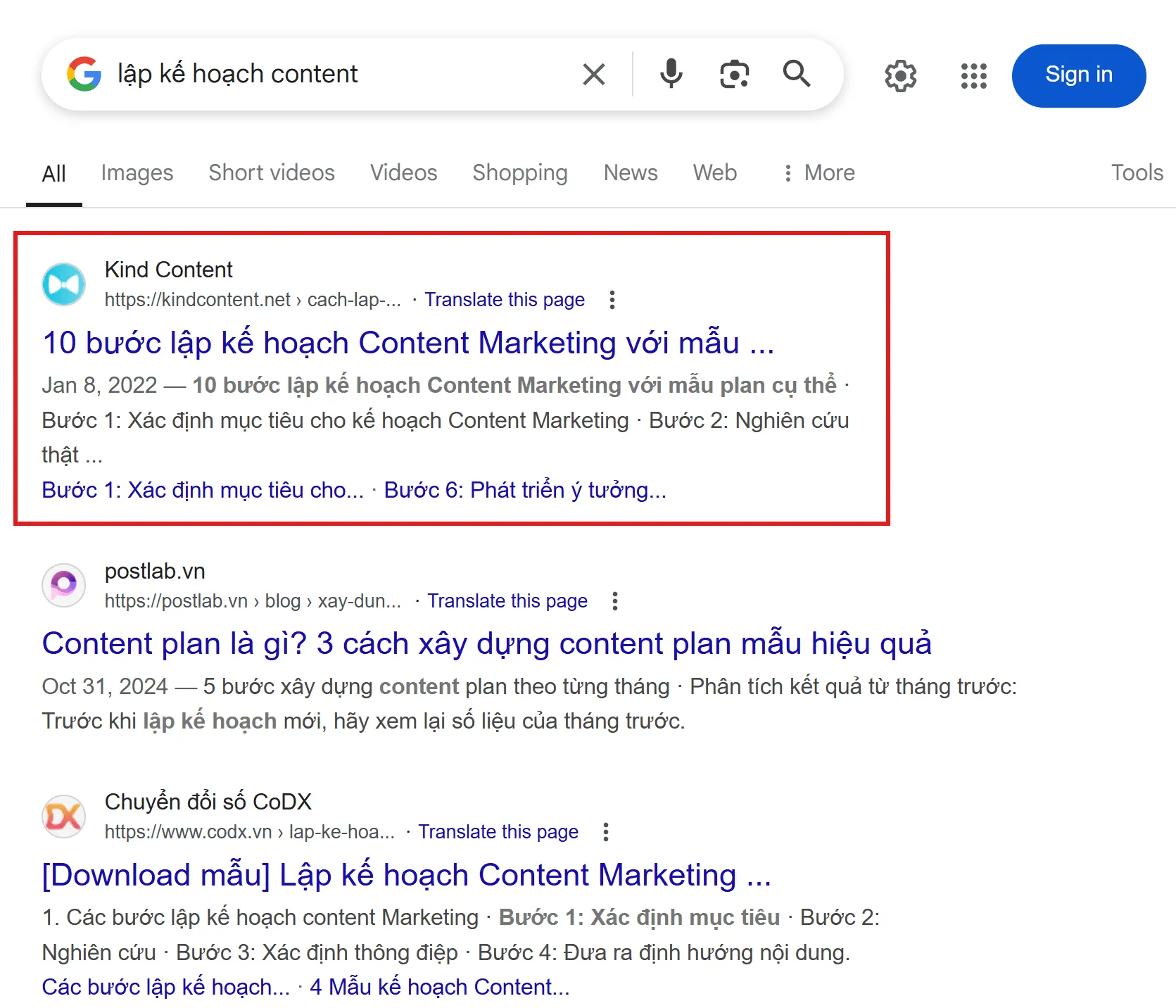Open kindcontent.net URL breadcrumb

pyautogui.click(x=253, y=300)
